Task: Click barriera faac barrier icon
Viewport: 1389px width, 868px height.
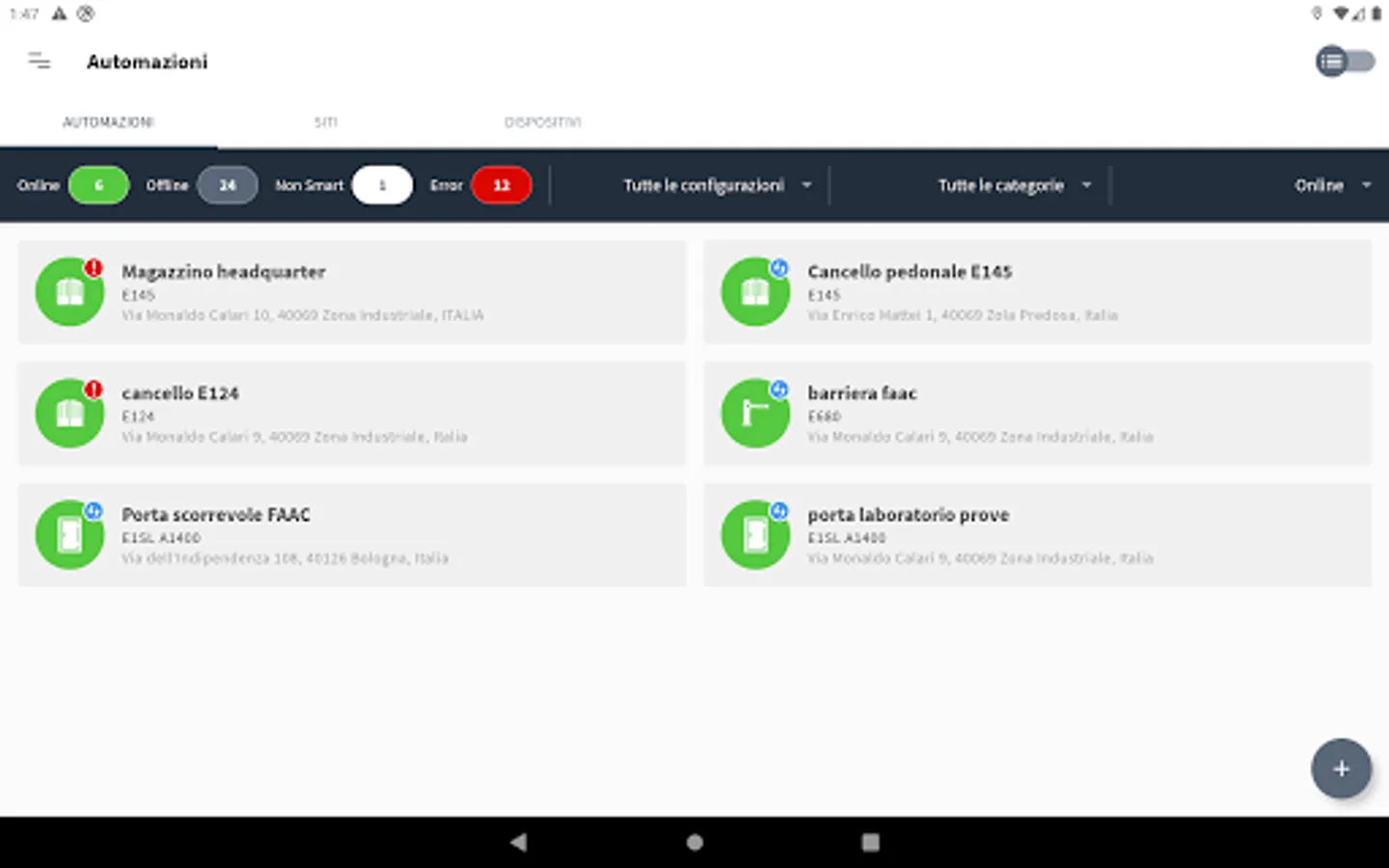Action: (x=755, y=414)
